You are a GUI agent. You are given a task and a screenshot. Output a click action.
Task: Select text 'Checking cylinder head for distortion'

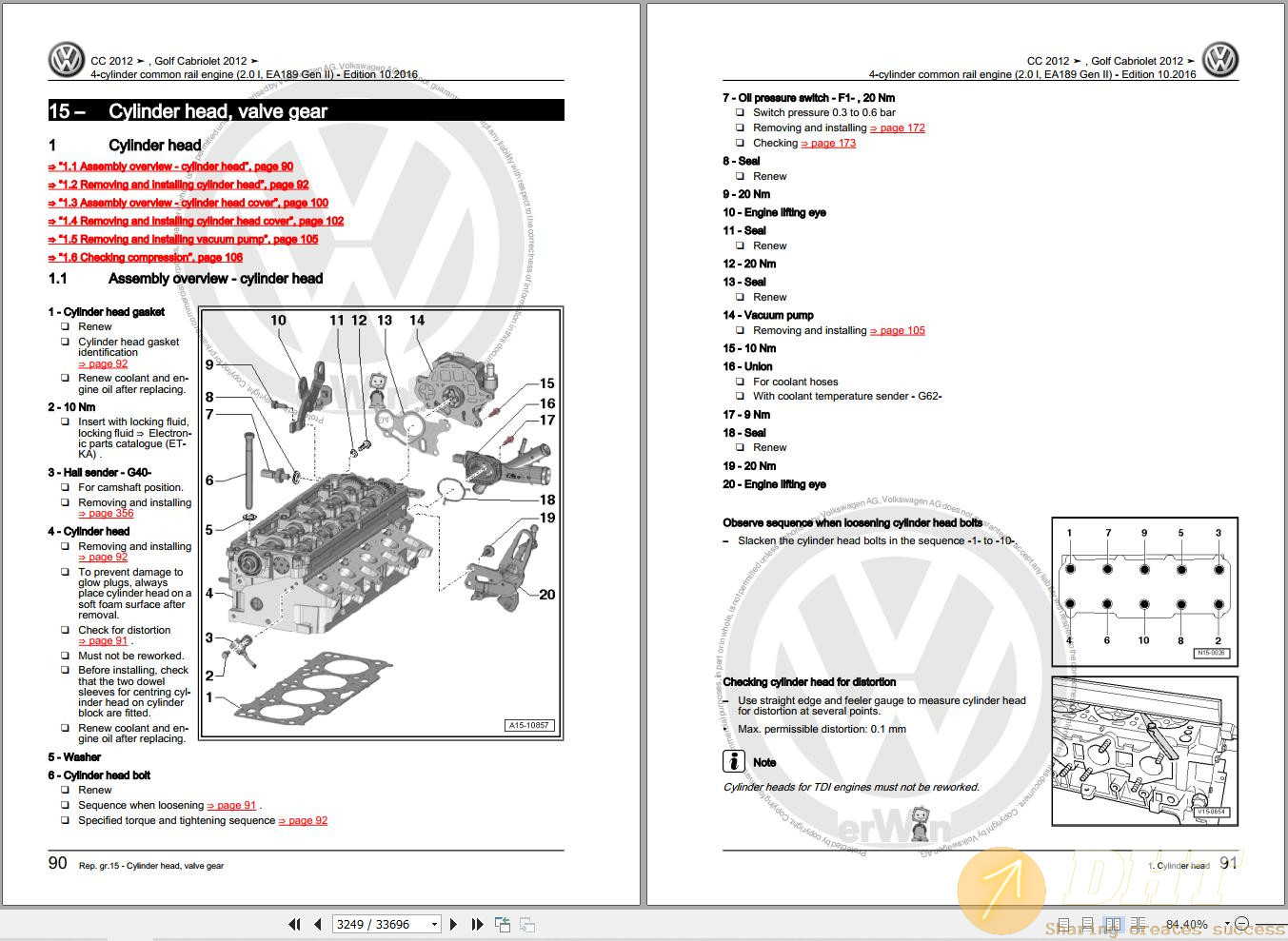click(809, 682)
